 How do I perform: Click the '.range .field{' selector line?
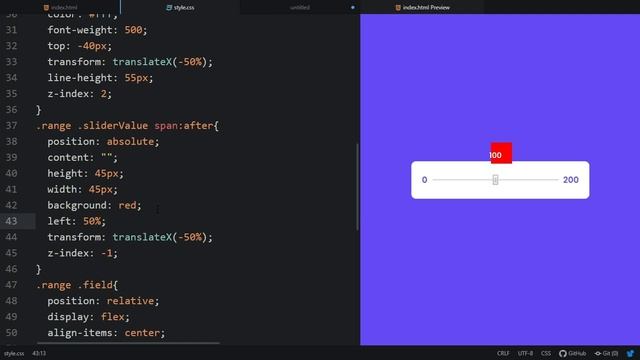click(x=77, y=284)
